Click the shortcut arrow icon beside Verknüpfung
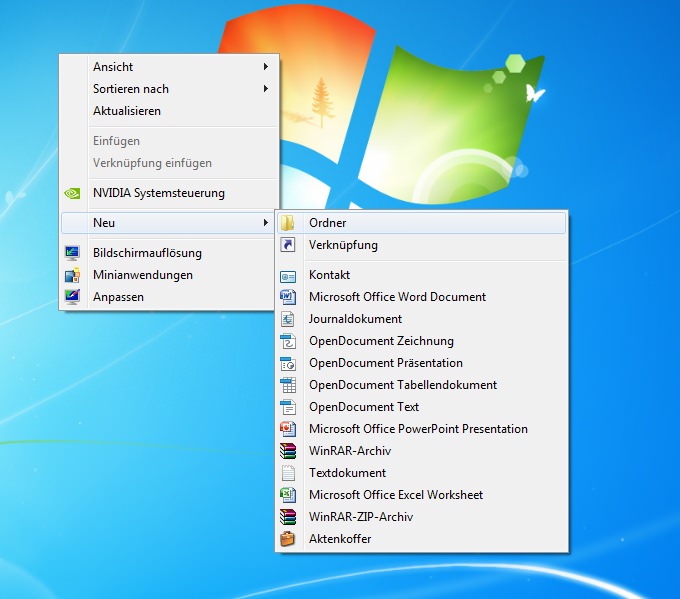680x599 pixels. point(288,245)
